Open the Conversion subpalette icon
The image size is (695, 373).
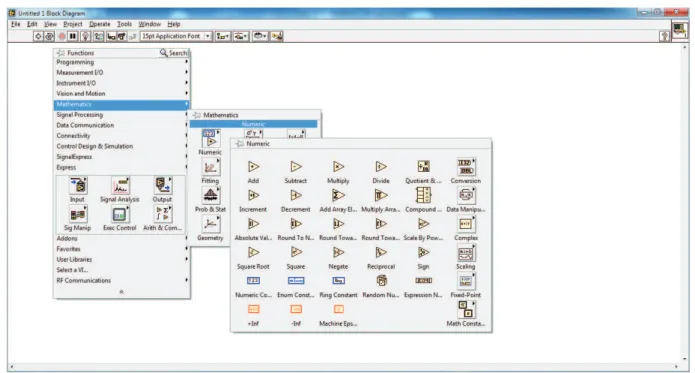(466, 167)
